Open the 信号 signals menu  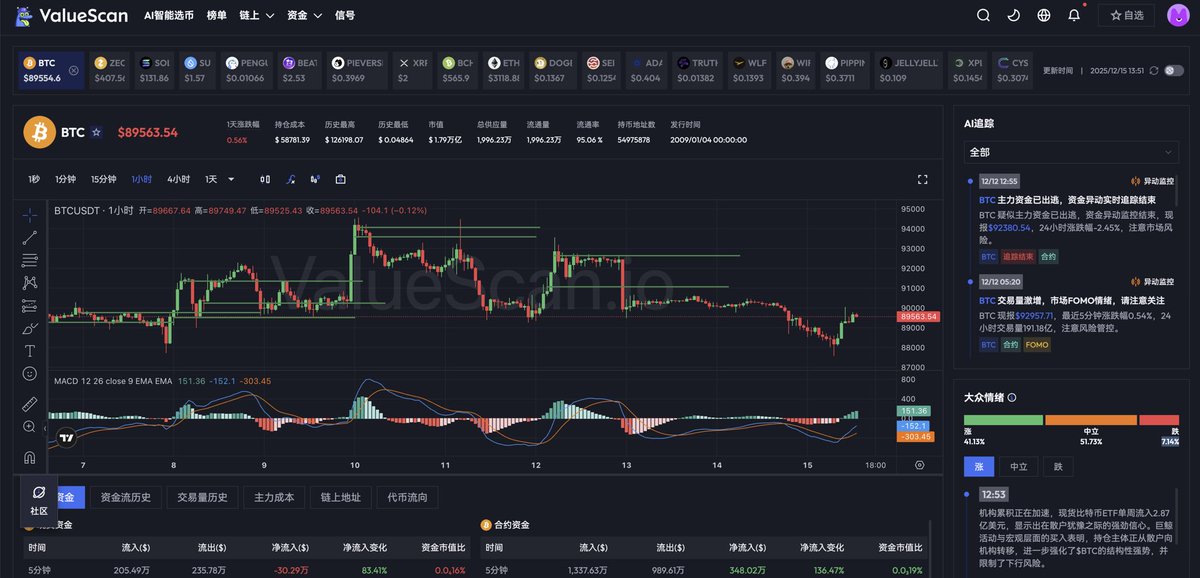tap(344, 16)
